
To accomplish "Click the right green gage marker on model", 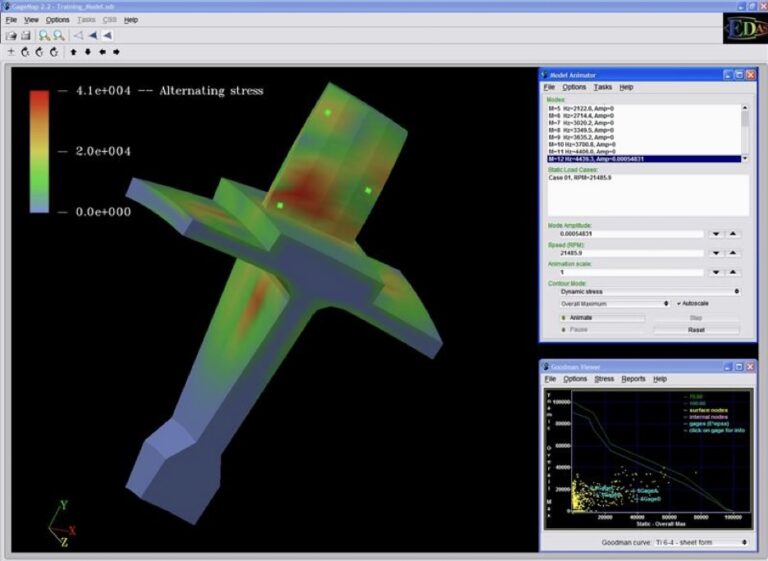I will [368, 190].
